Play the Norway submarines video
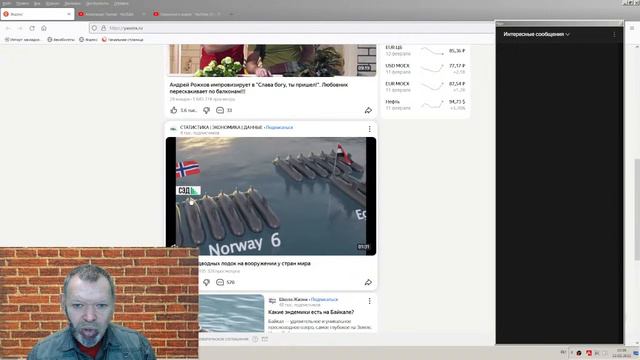This screenshot has height=360, width=640. click(x=271, y=196)
